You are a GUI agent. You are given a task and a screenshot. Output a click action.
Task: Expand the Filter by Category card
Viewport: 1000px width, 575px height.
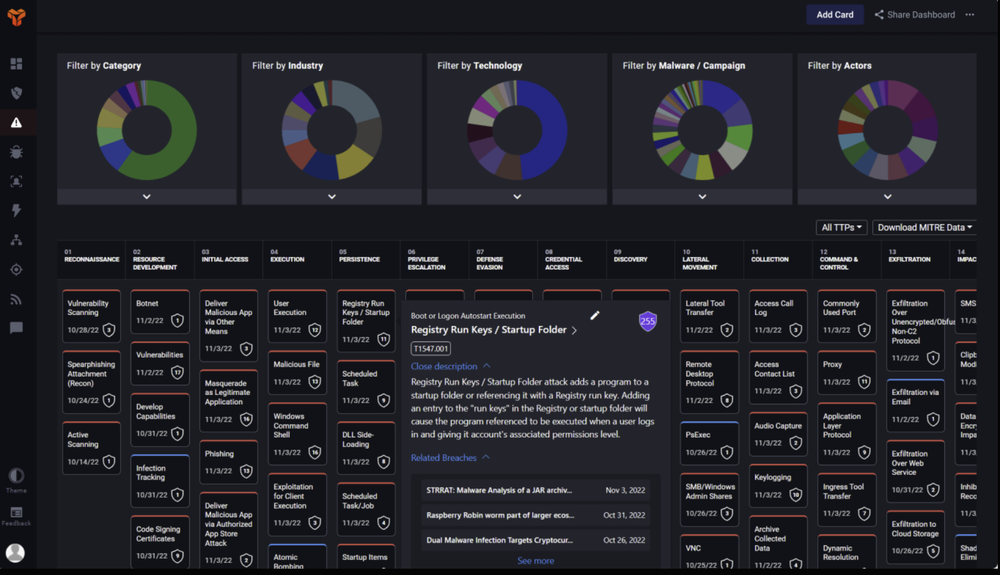147,197
